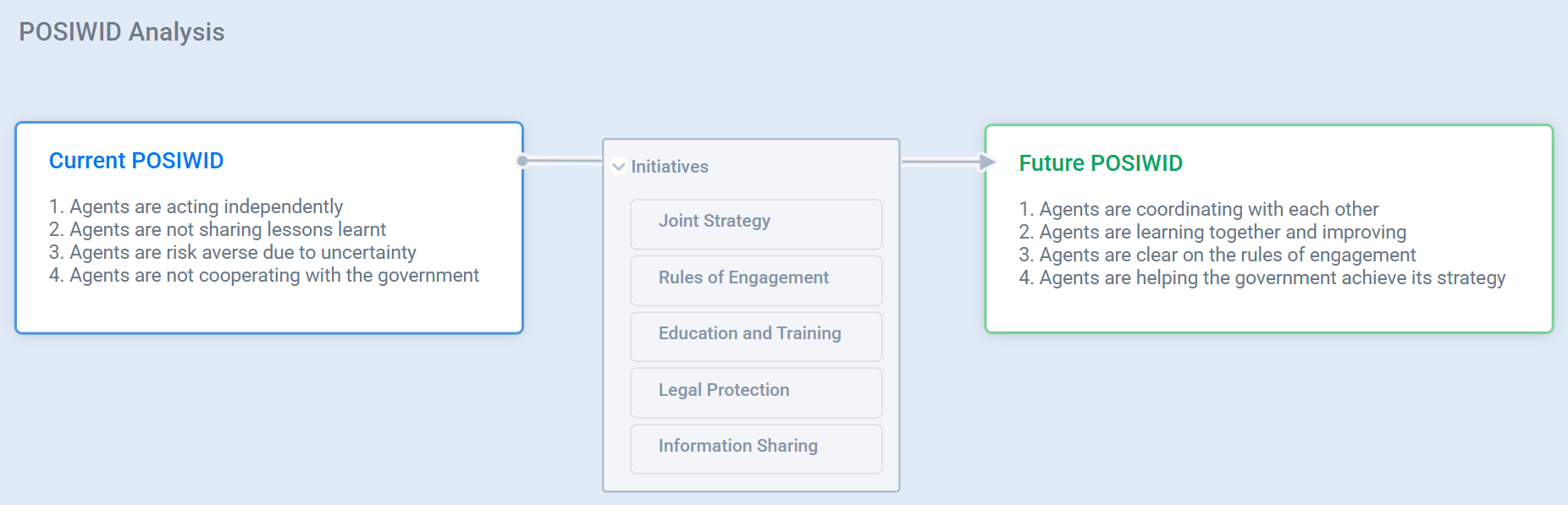Screen dimensions: 1568x505
Task: Click 'Agents are learning together and improving'
Action: [1212, 233]
